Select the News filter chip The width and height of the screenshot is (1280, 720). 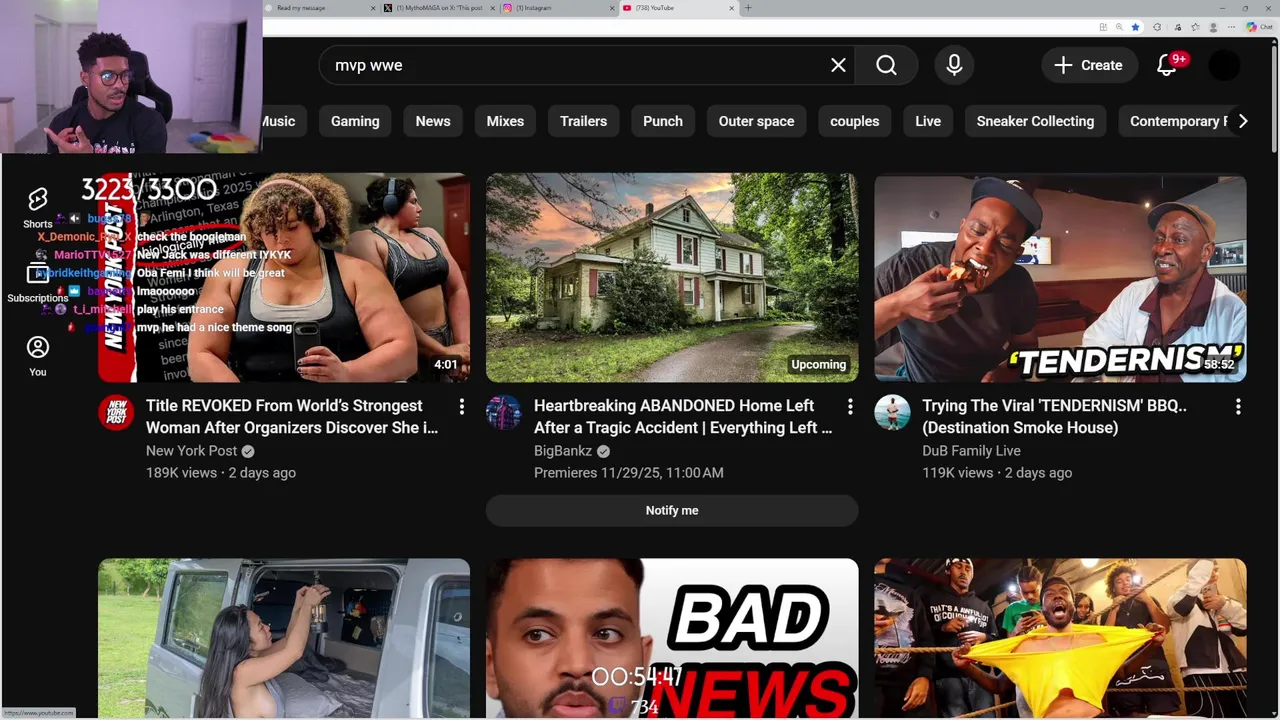click(433, 121)
